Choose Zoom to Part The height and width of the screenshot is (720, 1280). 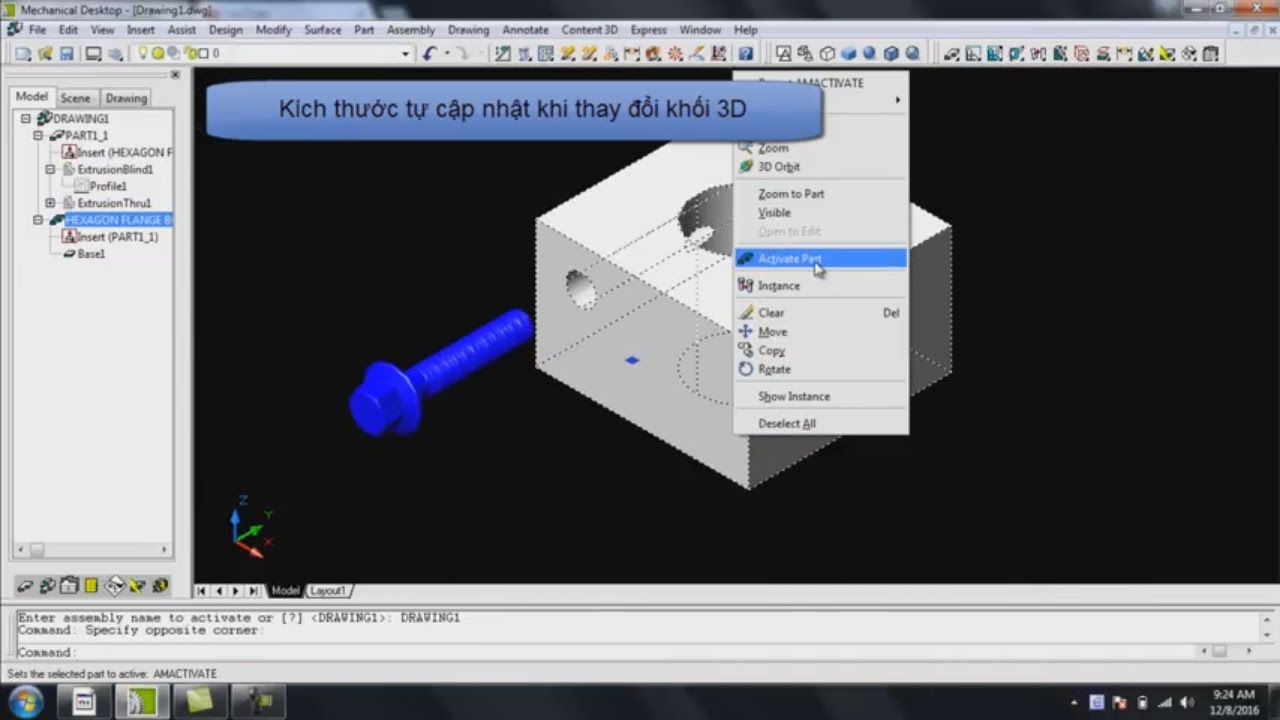(791, 194)
